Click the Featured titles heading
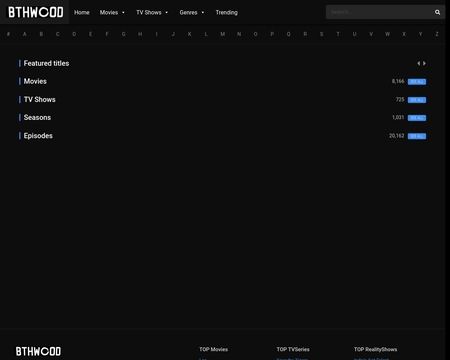This screenshot has width=450, height=360. [46, 63]
